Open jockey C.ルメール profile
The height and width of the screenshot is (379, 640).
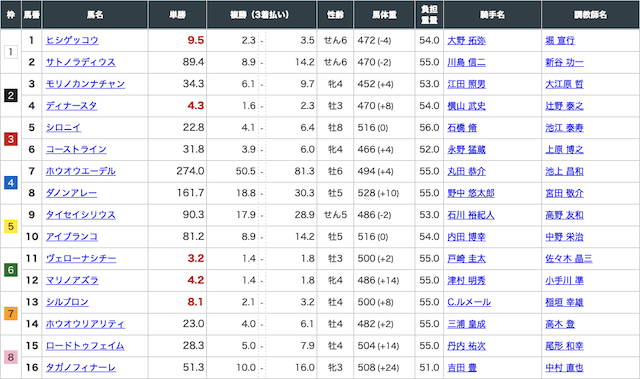(469, 302)
